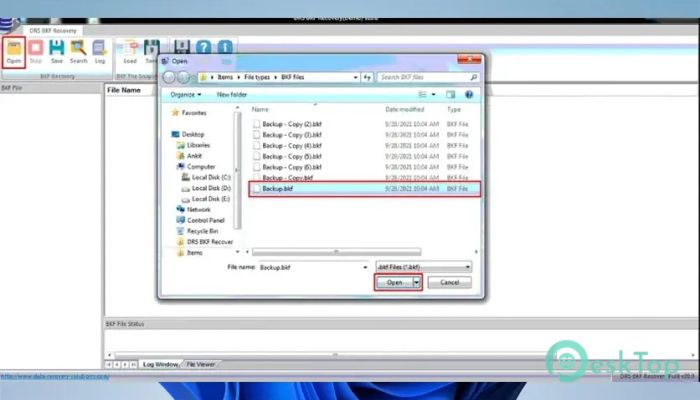Select Items folder in navigation pane
Viewport: 700px width, 400px height.
tap(190, 252)
